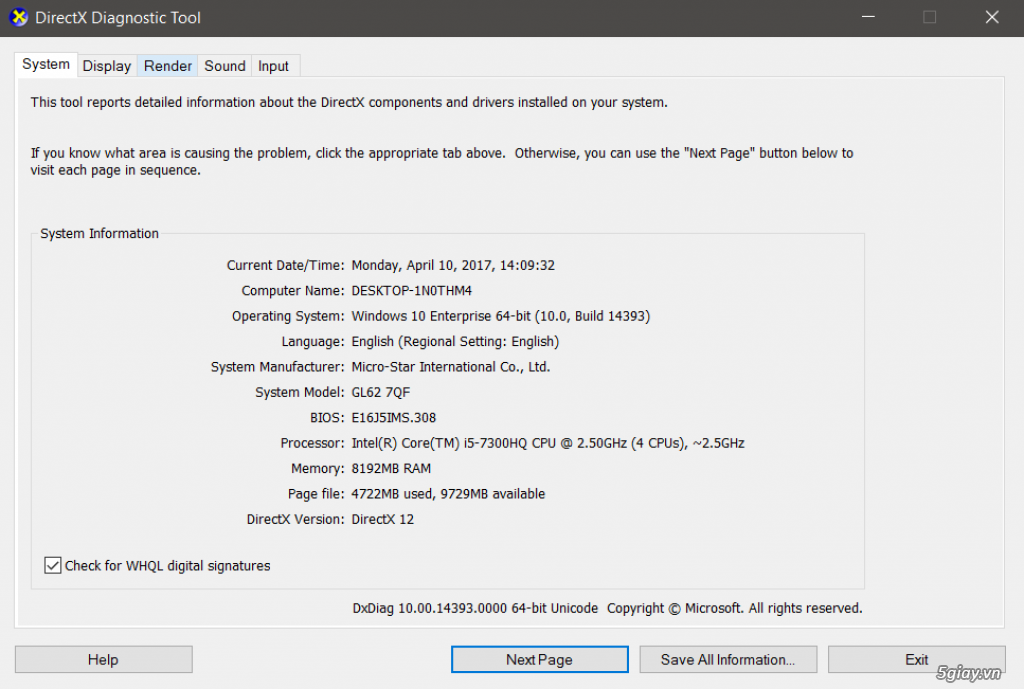The width and height of the screenshot is (1024, 689).
Task: Switch to the Sound tab
Action: coord(225,66)
